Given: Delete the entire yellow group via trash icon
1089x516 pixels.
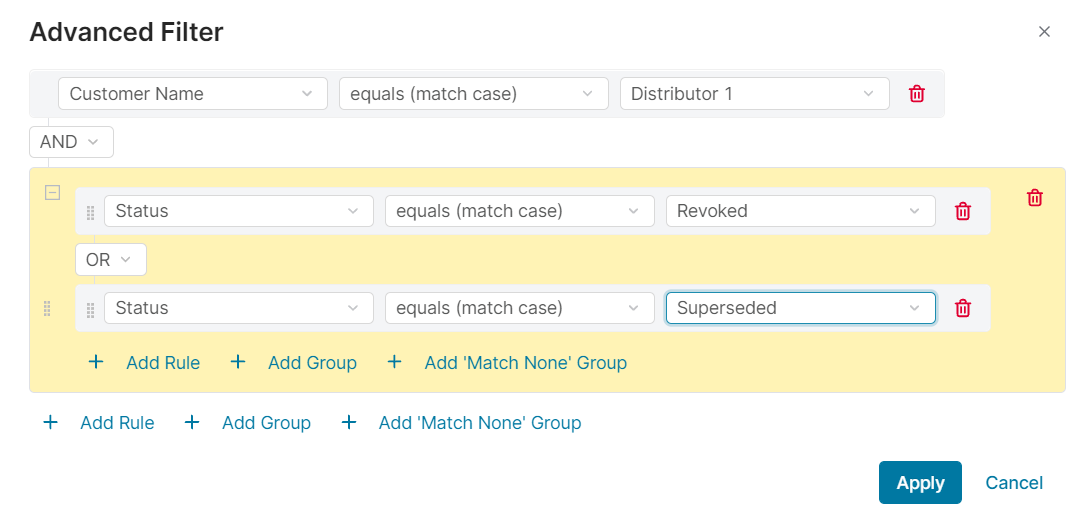Looking at the screenshot, I should [1034, 198].
